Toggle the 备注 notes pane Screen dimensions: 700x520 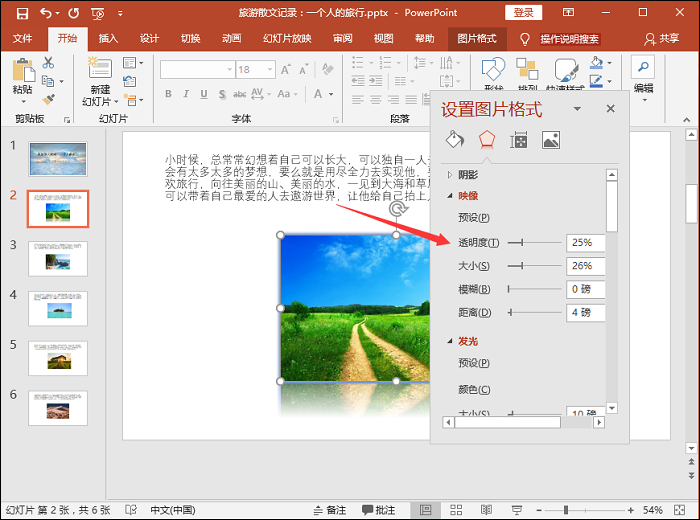click(x=329, y=510)
